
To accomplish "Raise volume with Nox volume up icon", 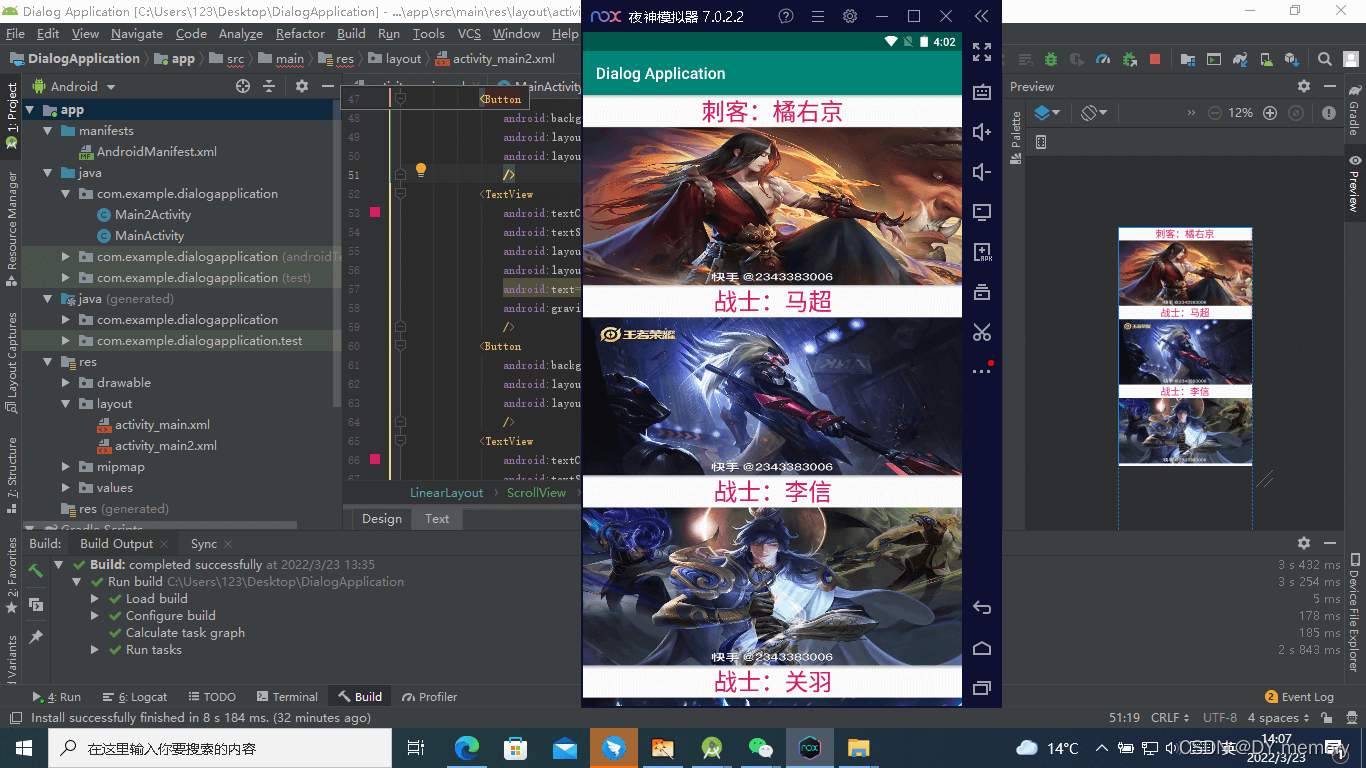I will 982,132.
